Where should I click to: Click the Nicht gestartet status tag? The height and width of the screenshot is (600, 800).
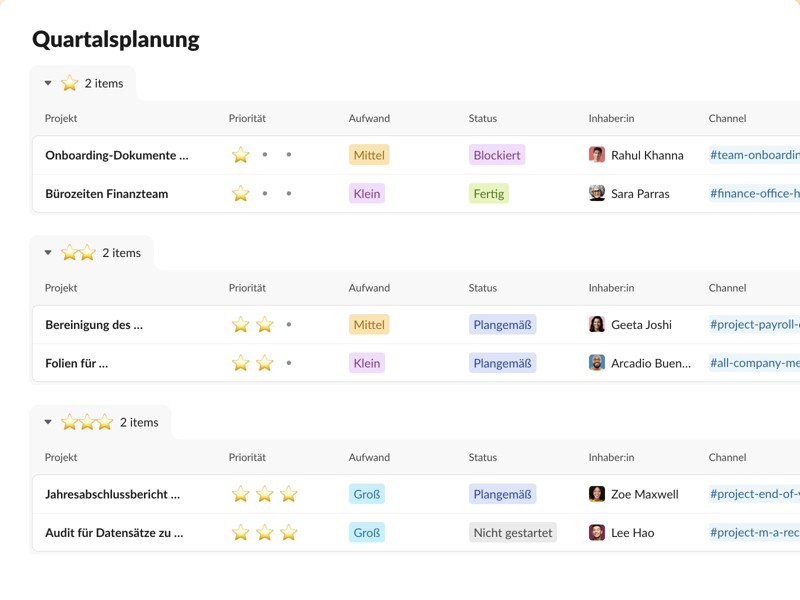(x=513, y=533)
